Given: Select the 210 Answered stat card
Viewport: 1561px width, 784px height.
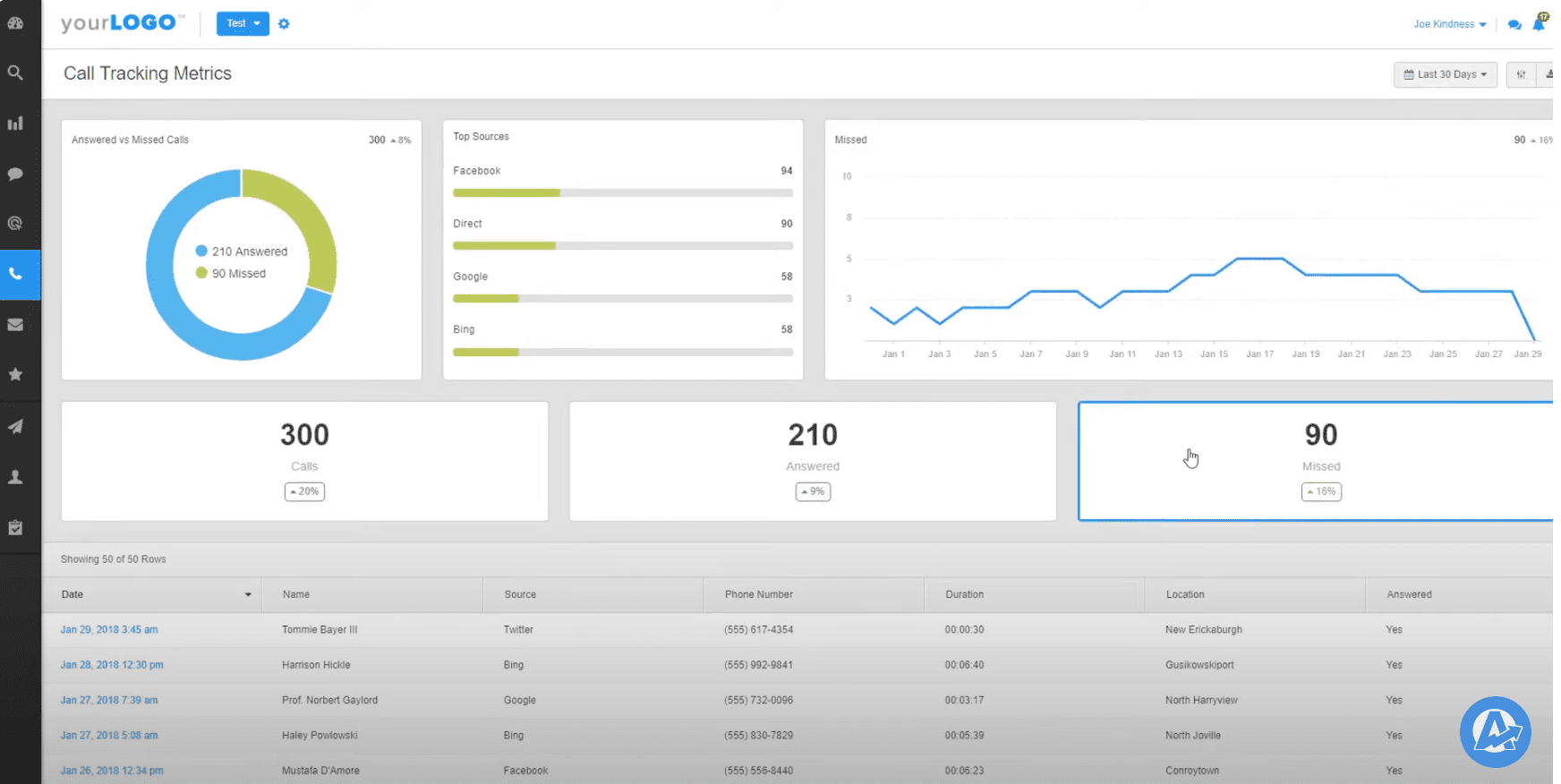Looking at the screenshot, I should pyautogui.click(x=813, y=461).
